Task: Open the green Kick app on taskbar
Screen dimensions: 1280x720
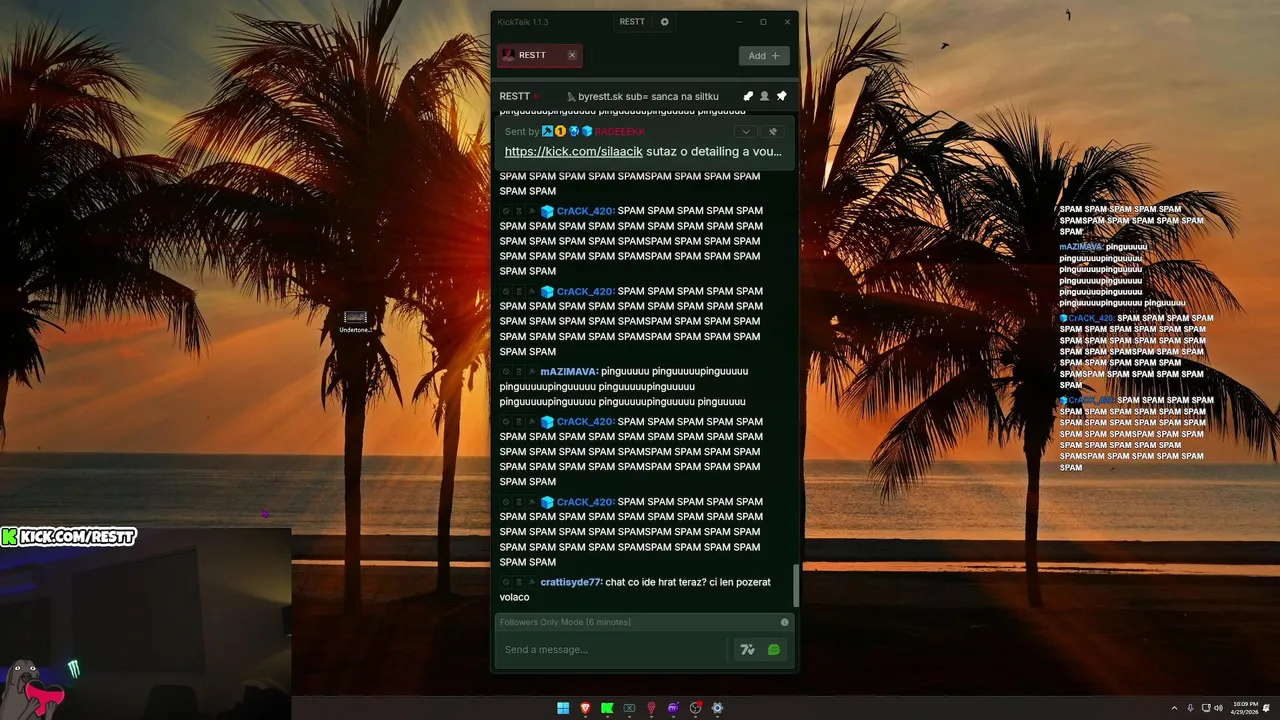Action: point(607,708)
